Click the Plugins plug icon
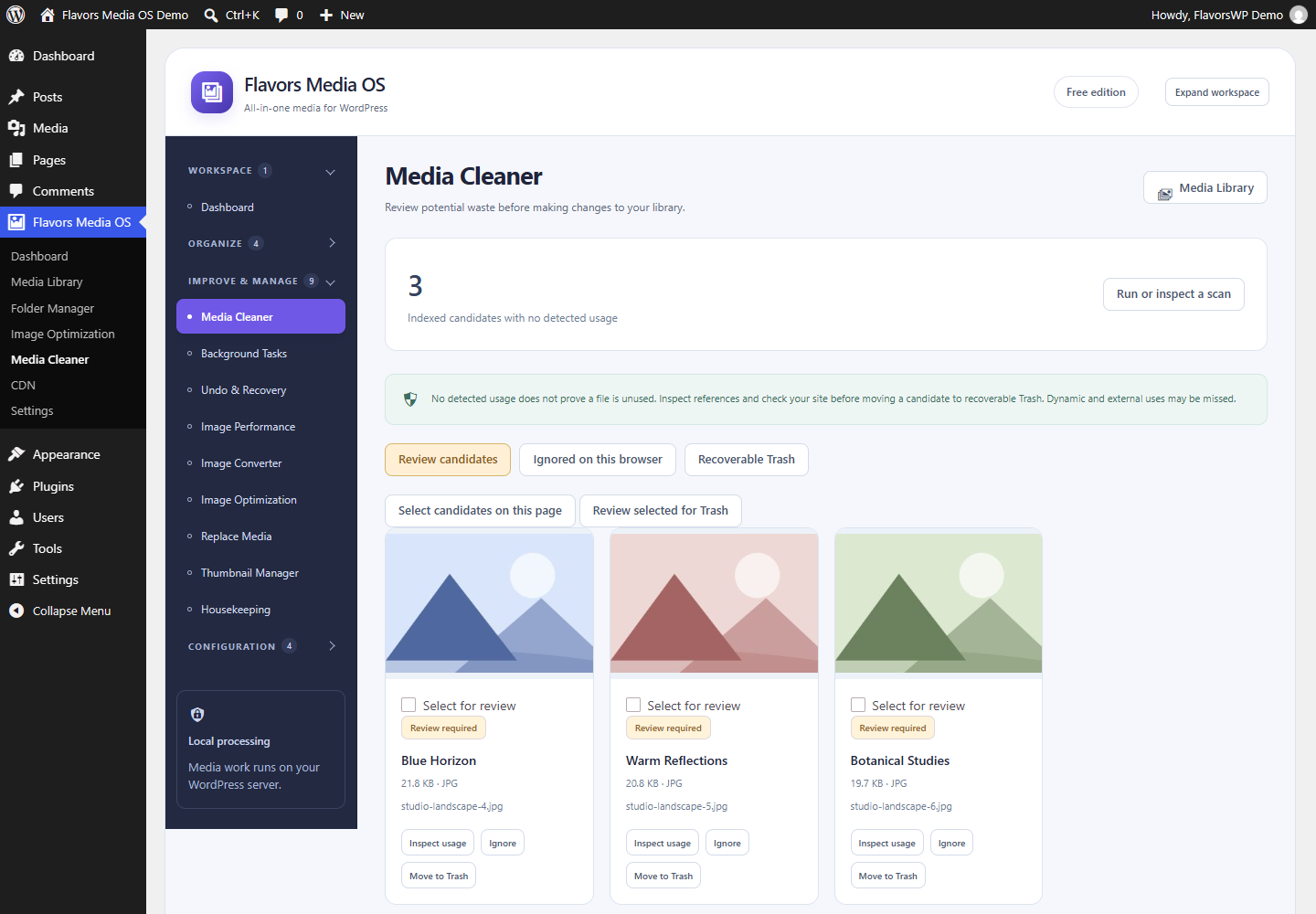 pyautogui.click(x=16, y=486)
